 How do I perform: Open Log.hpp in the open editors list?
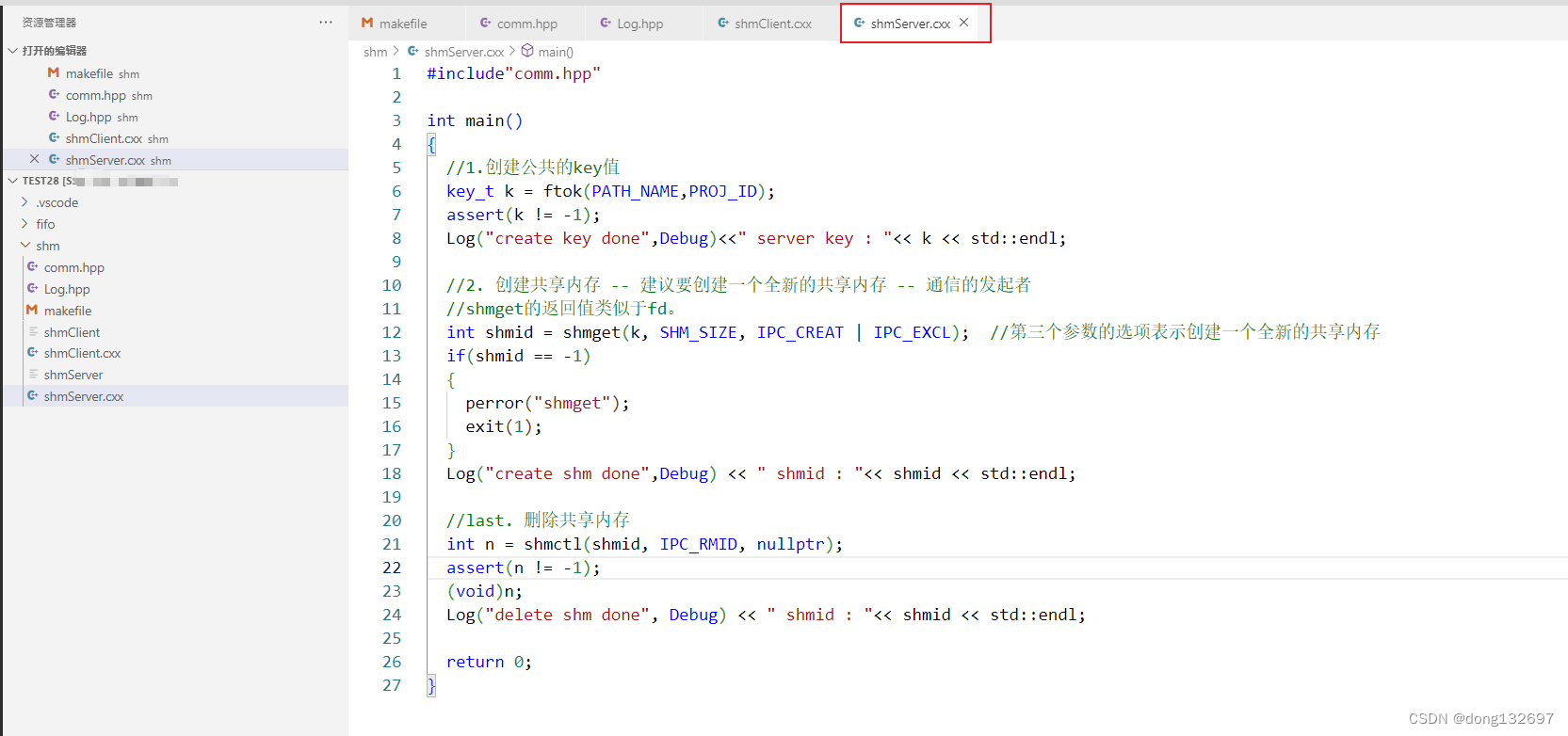point(175,117)
